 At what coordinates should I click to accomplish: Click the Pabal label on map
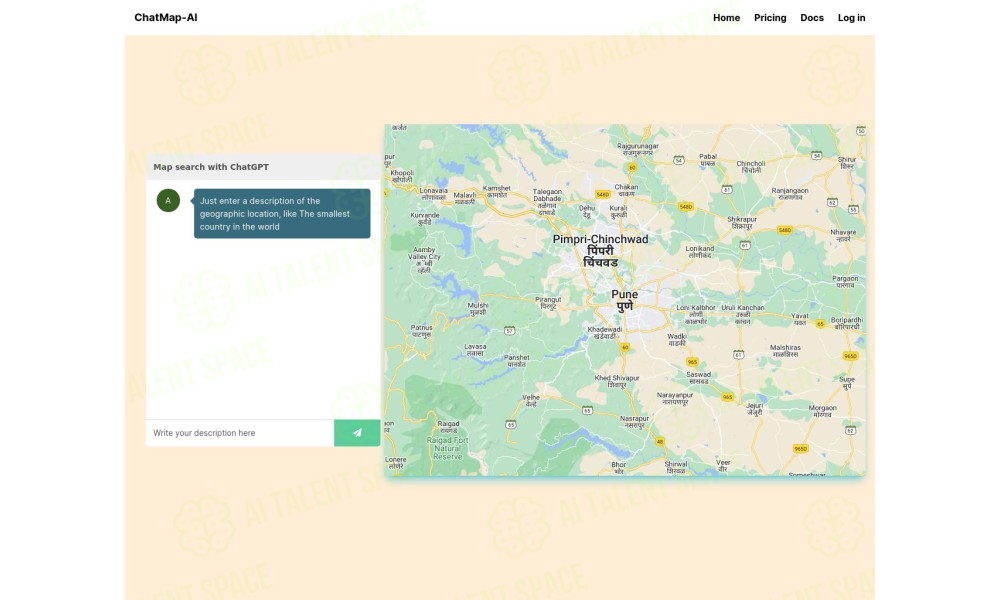point(708,159)
